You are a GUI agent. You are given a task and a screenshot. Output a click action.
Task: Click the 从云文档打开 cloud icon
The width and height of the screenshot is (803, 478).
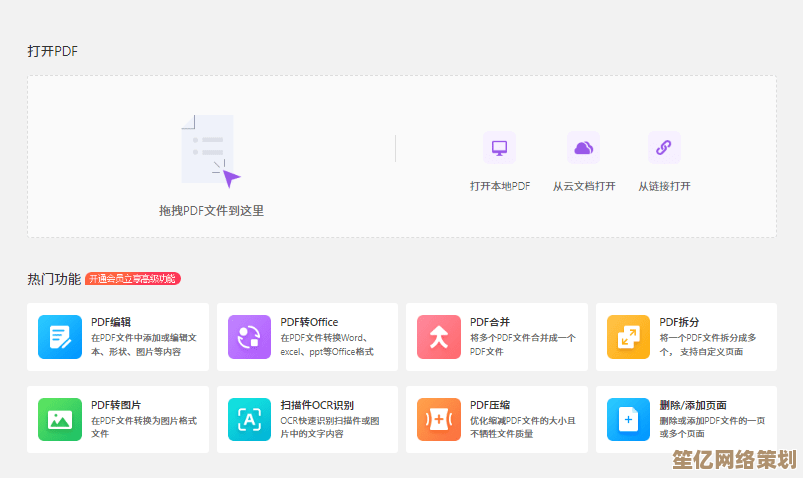coord(583,148)
